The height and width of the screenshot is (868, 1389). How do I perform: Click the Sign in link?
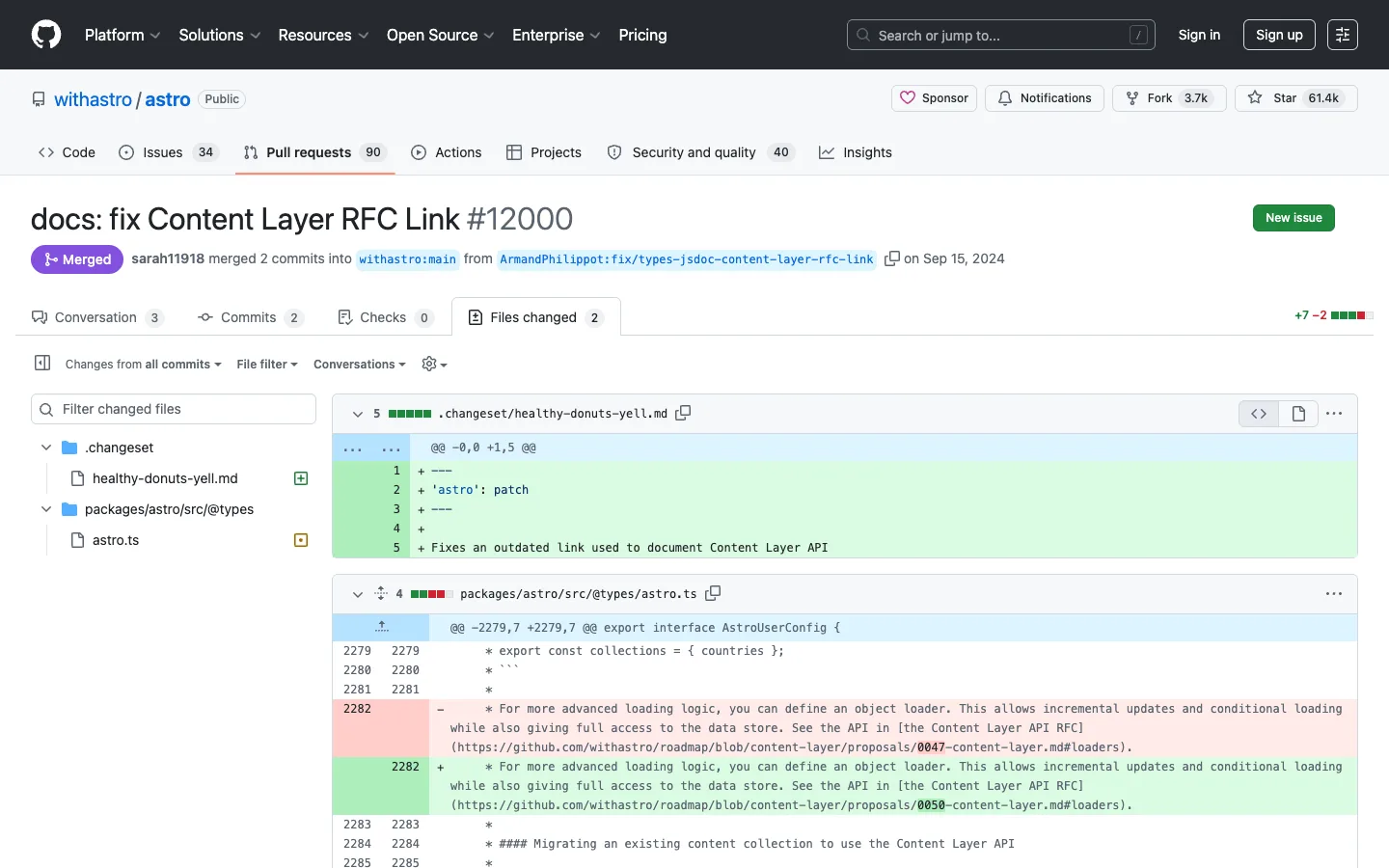point(1199,35)
